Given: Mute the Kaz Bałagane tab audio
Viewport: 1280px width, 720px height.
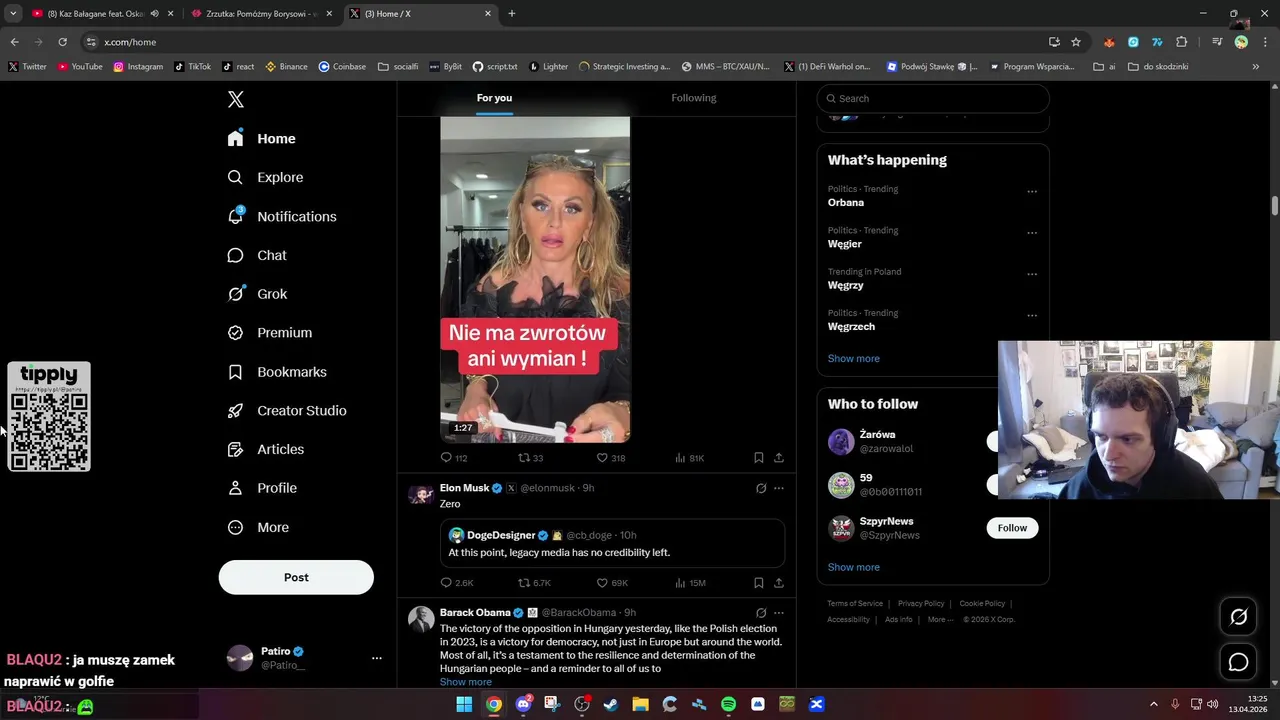Looking at the screenshot, I should (154, 14).
